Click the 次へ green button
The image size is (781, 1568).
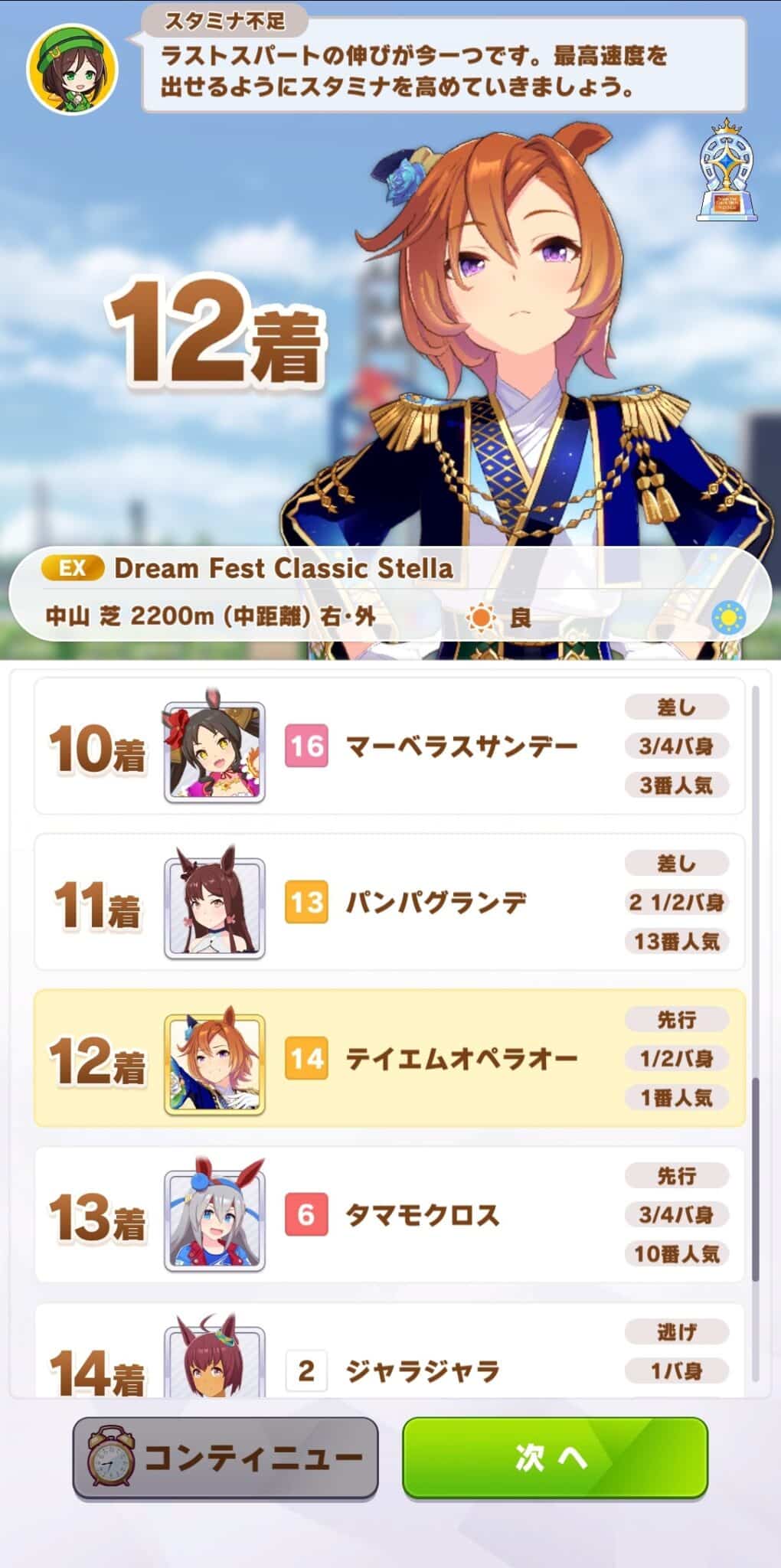pyautogui.click(x=554, y=1458)
